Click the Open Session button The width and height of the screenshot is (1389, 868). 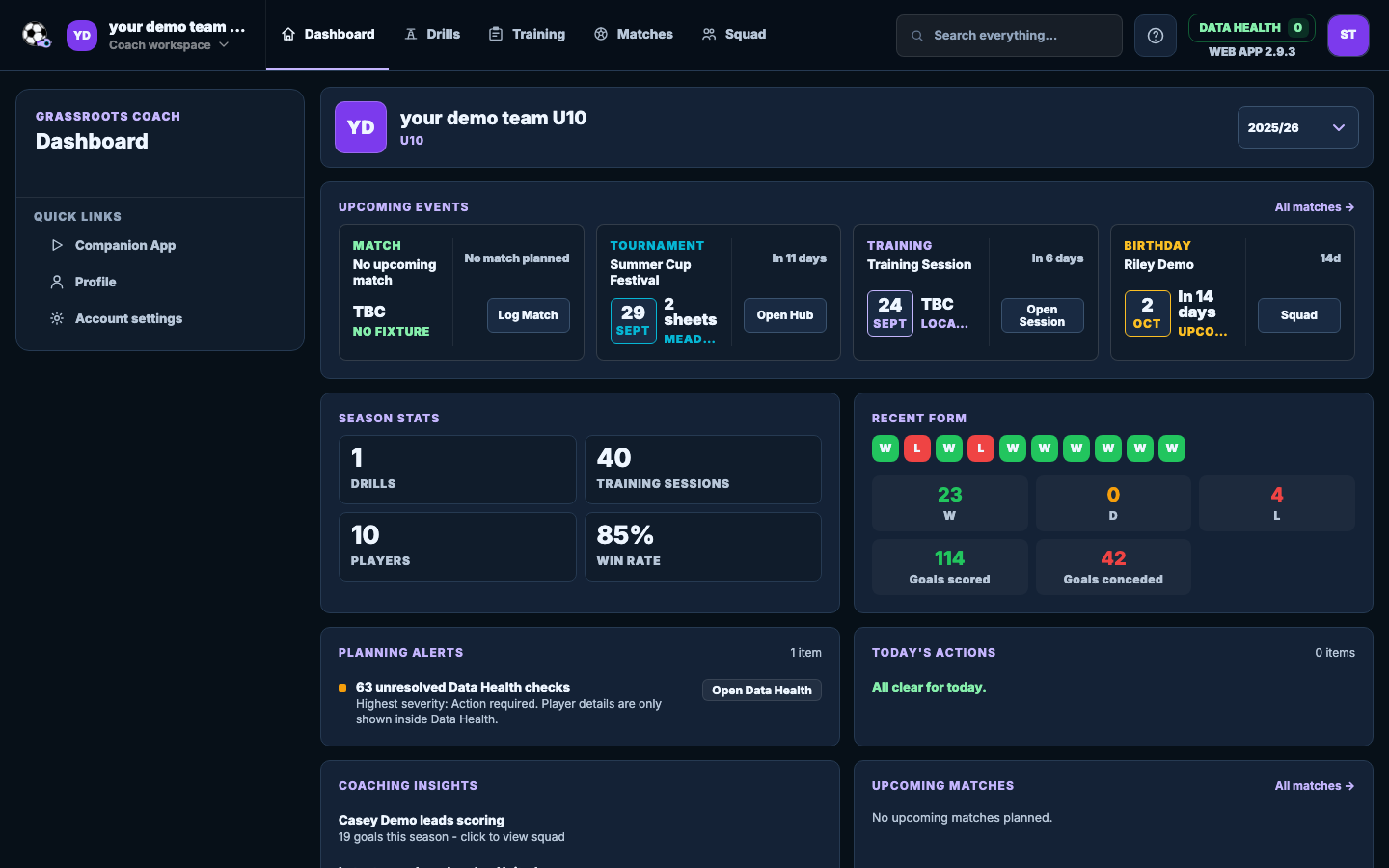1043,315
